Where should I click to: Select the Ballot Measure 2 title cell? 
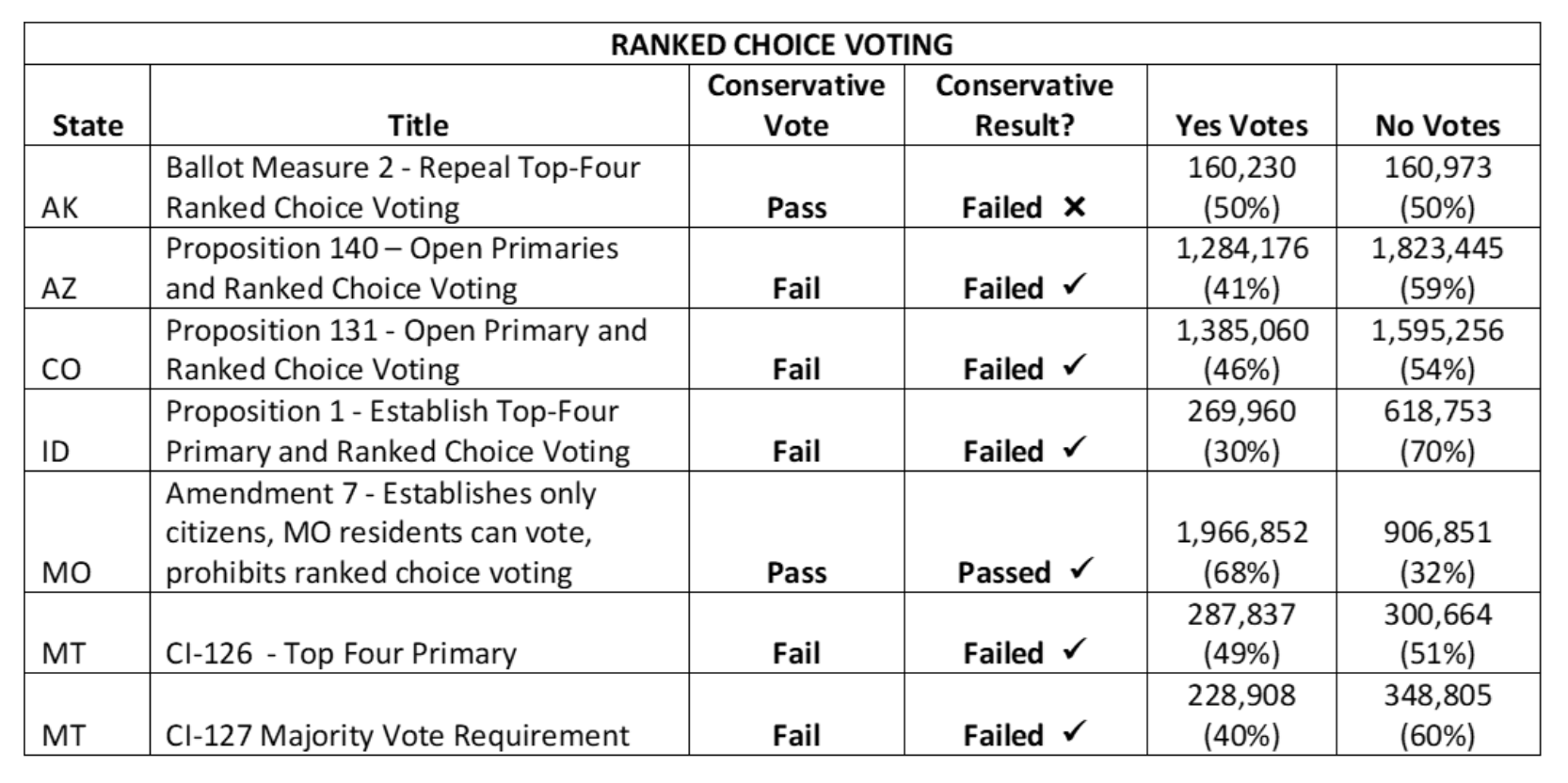(x=403, y=186)
